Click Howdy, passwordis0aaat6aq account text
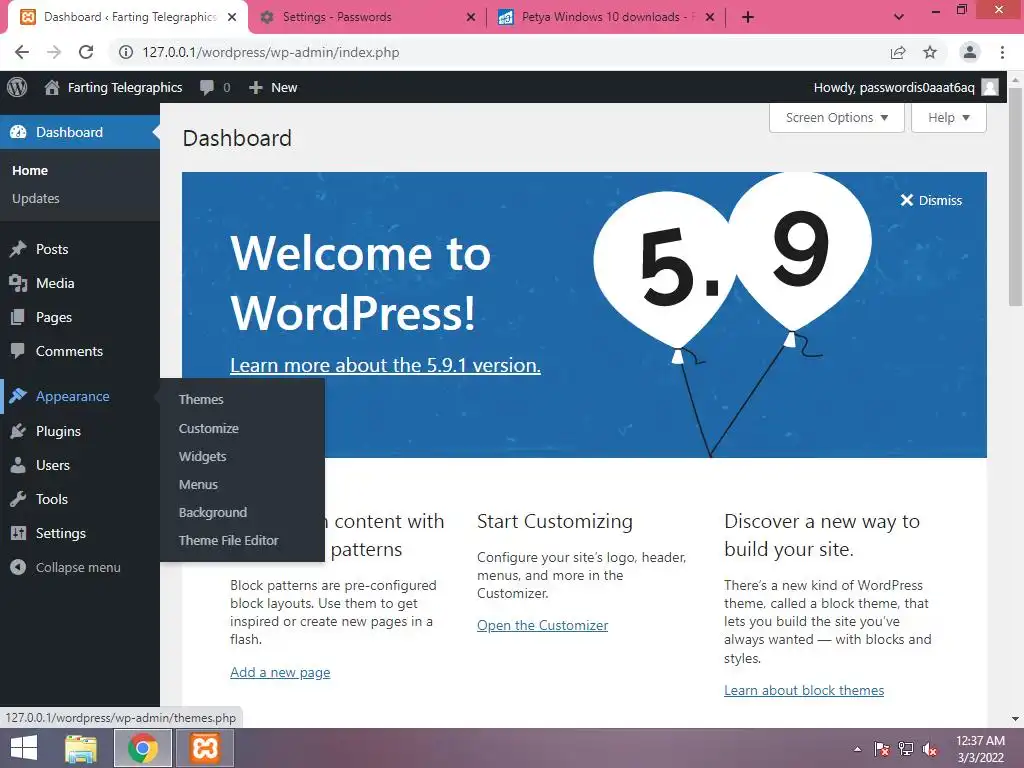 click(x=894, y=88)
